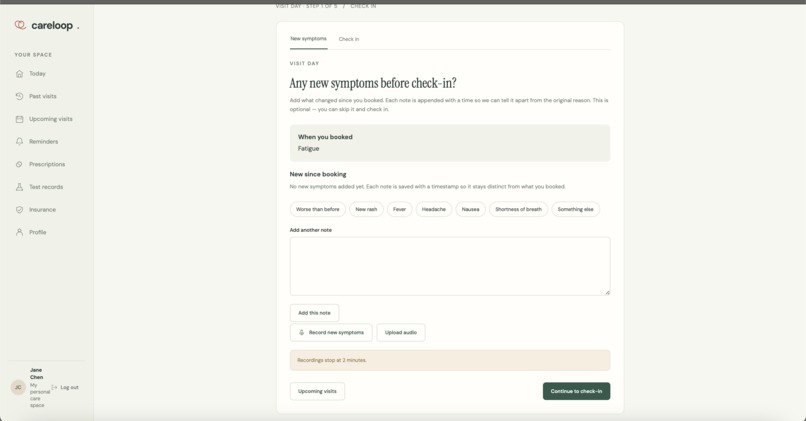Click the Past visits history icon

(20, 96)
